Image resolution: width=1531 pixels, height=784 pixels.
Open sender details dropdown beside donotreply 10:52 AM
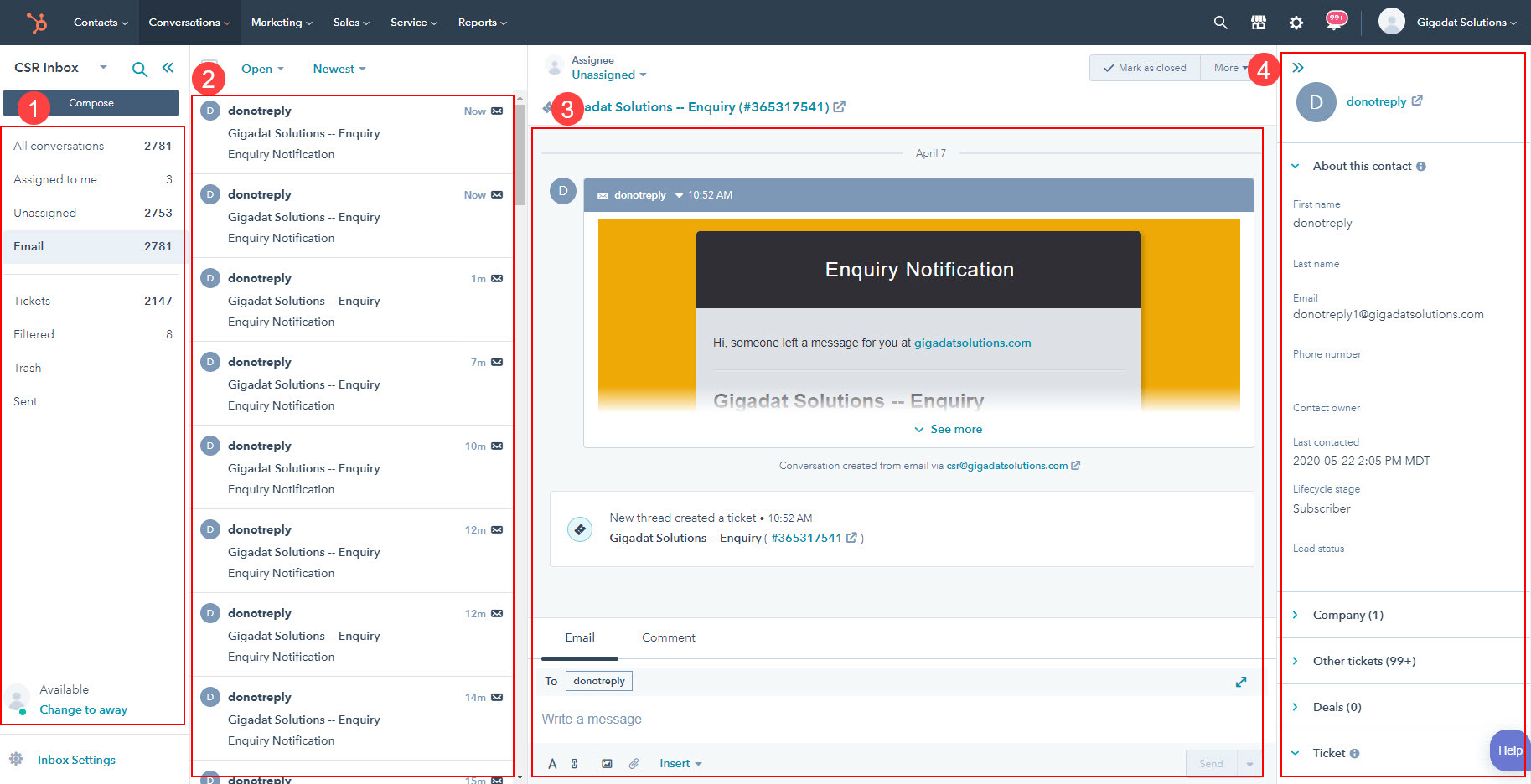(x=679, y=195)
